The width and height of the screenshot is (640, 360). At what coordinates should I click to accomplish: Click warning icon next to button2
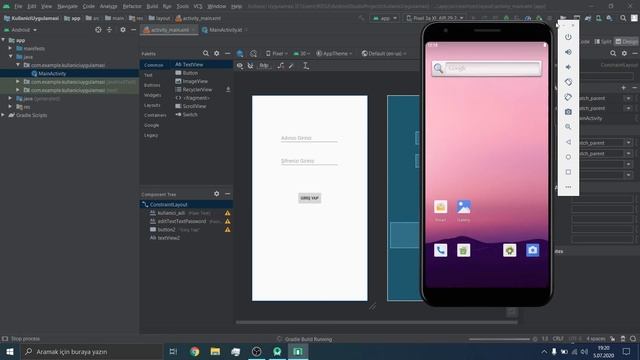coord(227,230)
